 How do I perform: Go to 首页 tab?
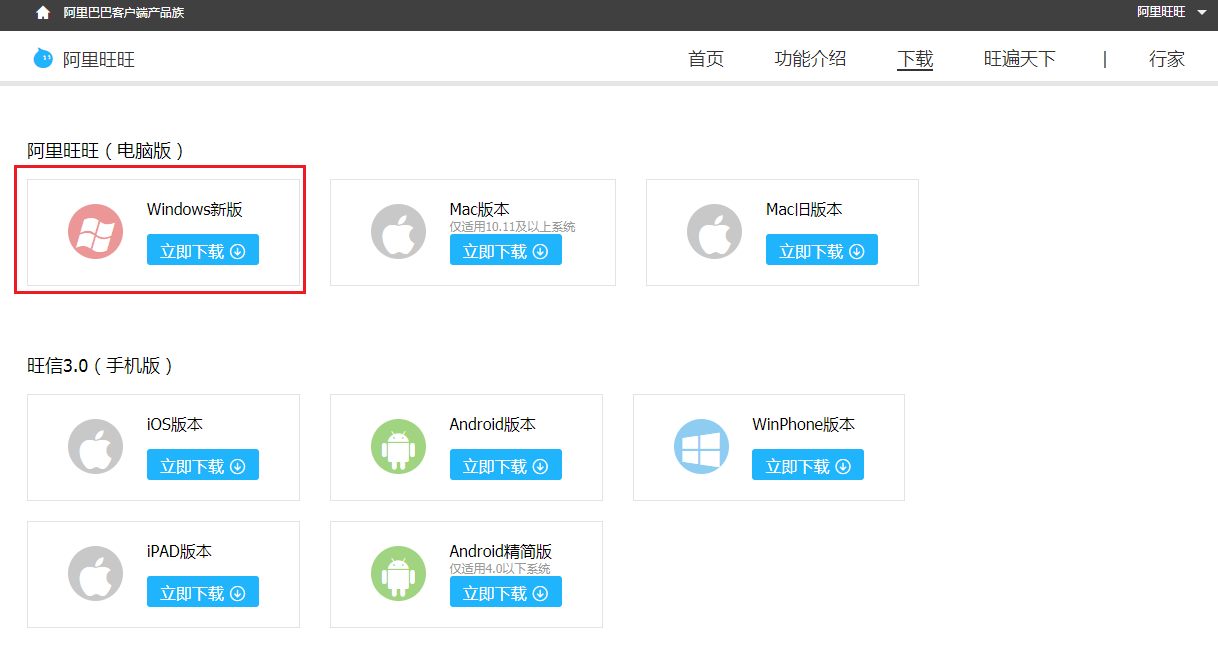point(706,59)
